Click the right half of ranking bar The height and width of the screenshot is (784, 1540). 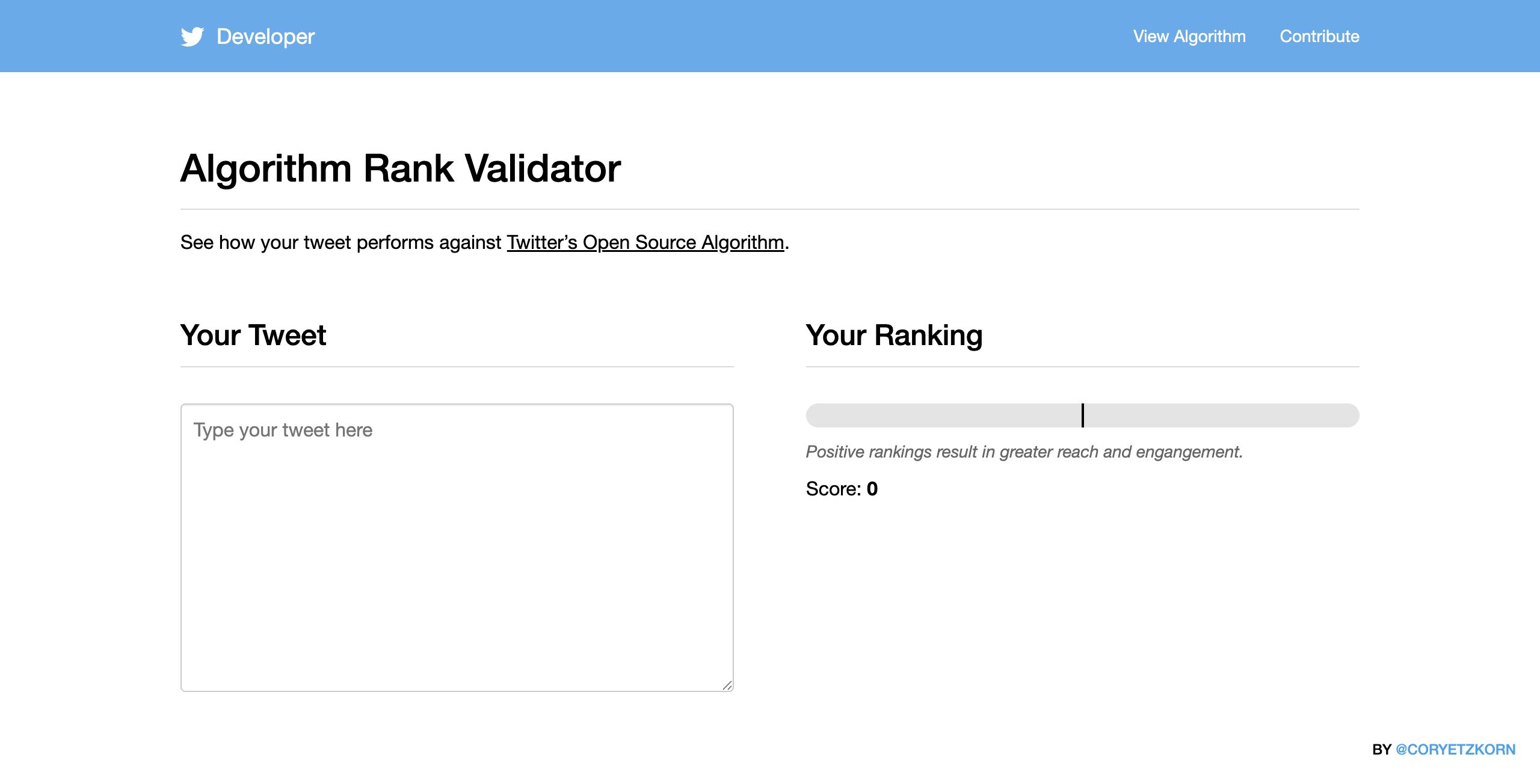[1222, 415]
